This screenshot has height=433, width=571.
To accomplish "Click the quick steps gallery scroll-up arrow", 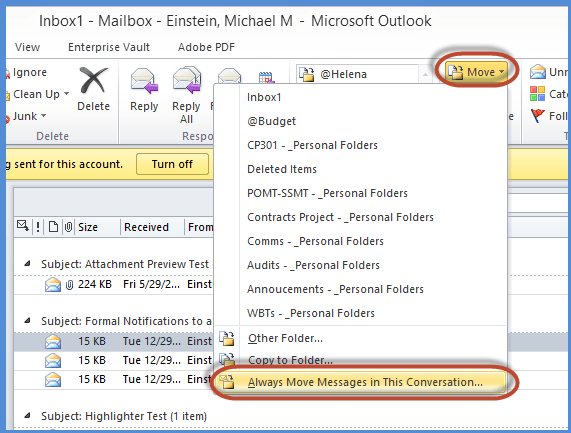I will 425,75.
